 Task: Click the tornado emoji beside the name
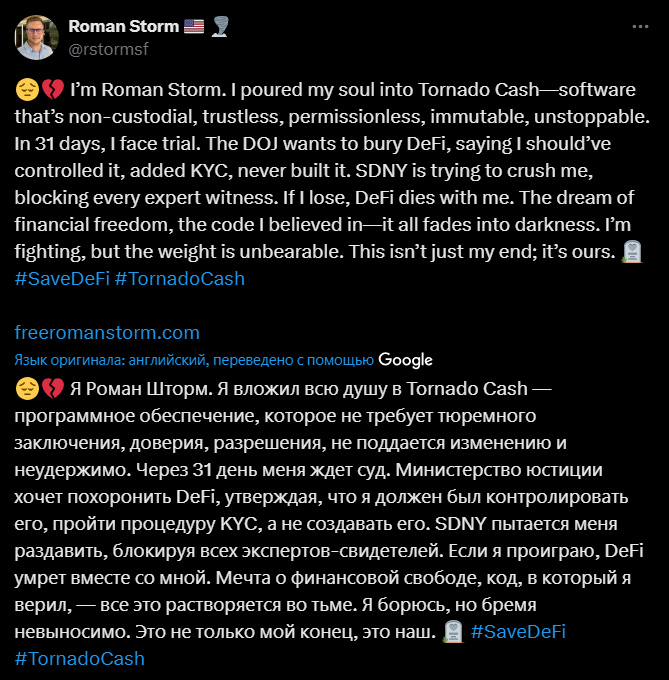[x=221, y=26]
